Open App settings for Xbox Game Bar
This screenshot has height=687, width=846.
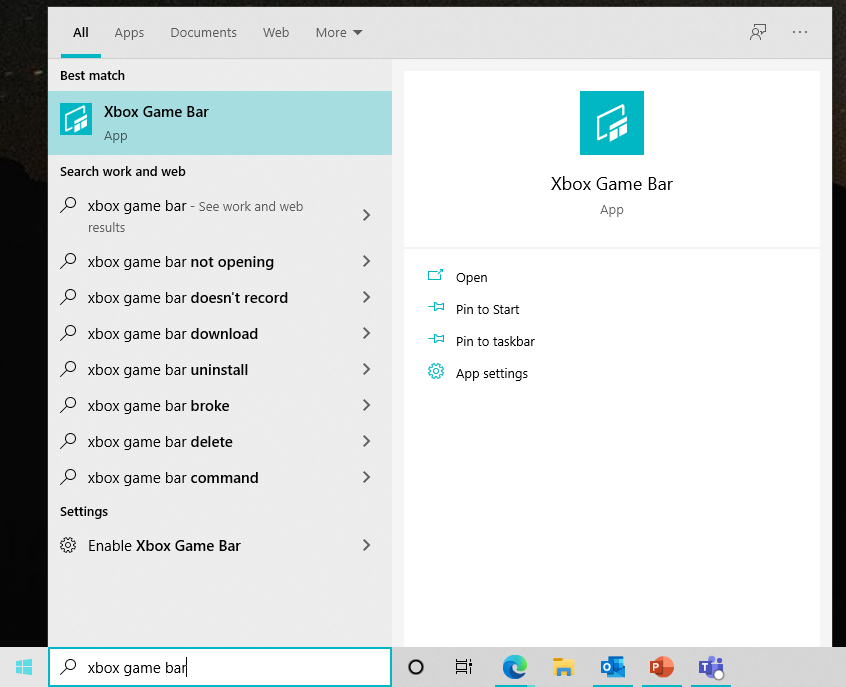coord(491,374)
